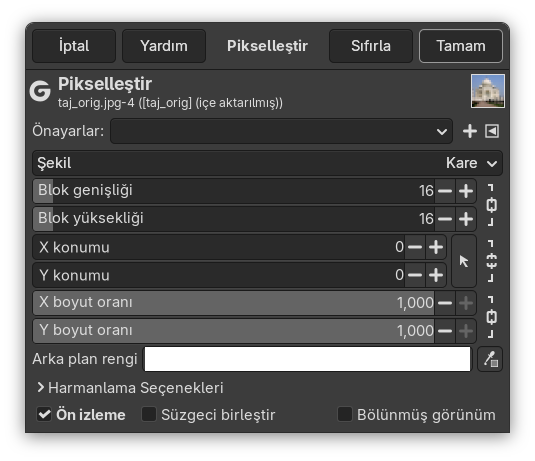Open the Önayarlar presets dropdown
Viewport: 535px width, 461px height.
pos(281,131)
